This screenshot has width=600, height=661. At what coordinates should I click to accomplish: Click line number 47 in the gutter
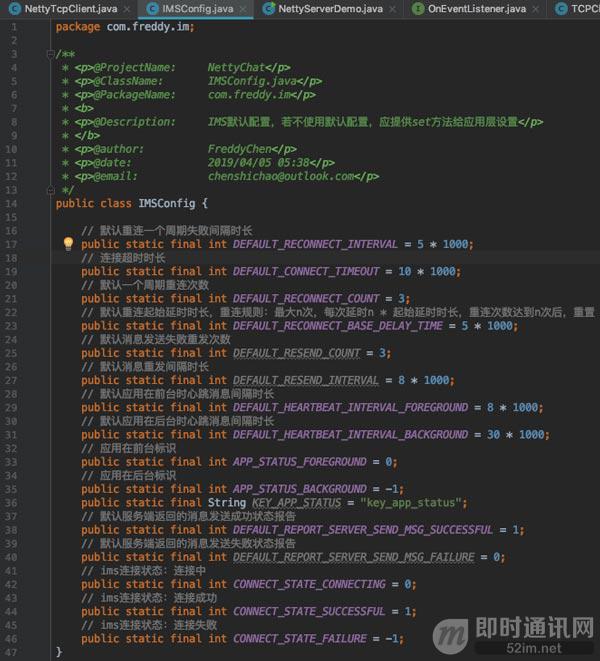click(11, 652)
